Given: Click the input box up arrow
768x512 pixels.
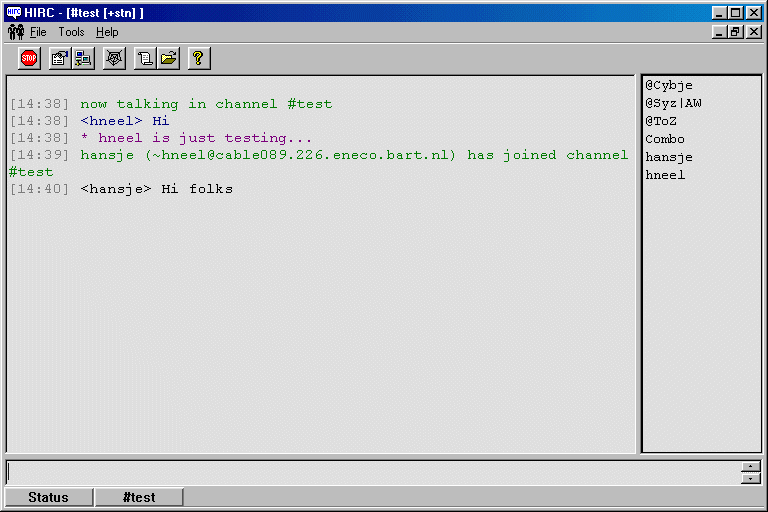Looking at the screenshot, I should click(x=750, y=466).
